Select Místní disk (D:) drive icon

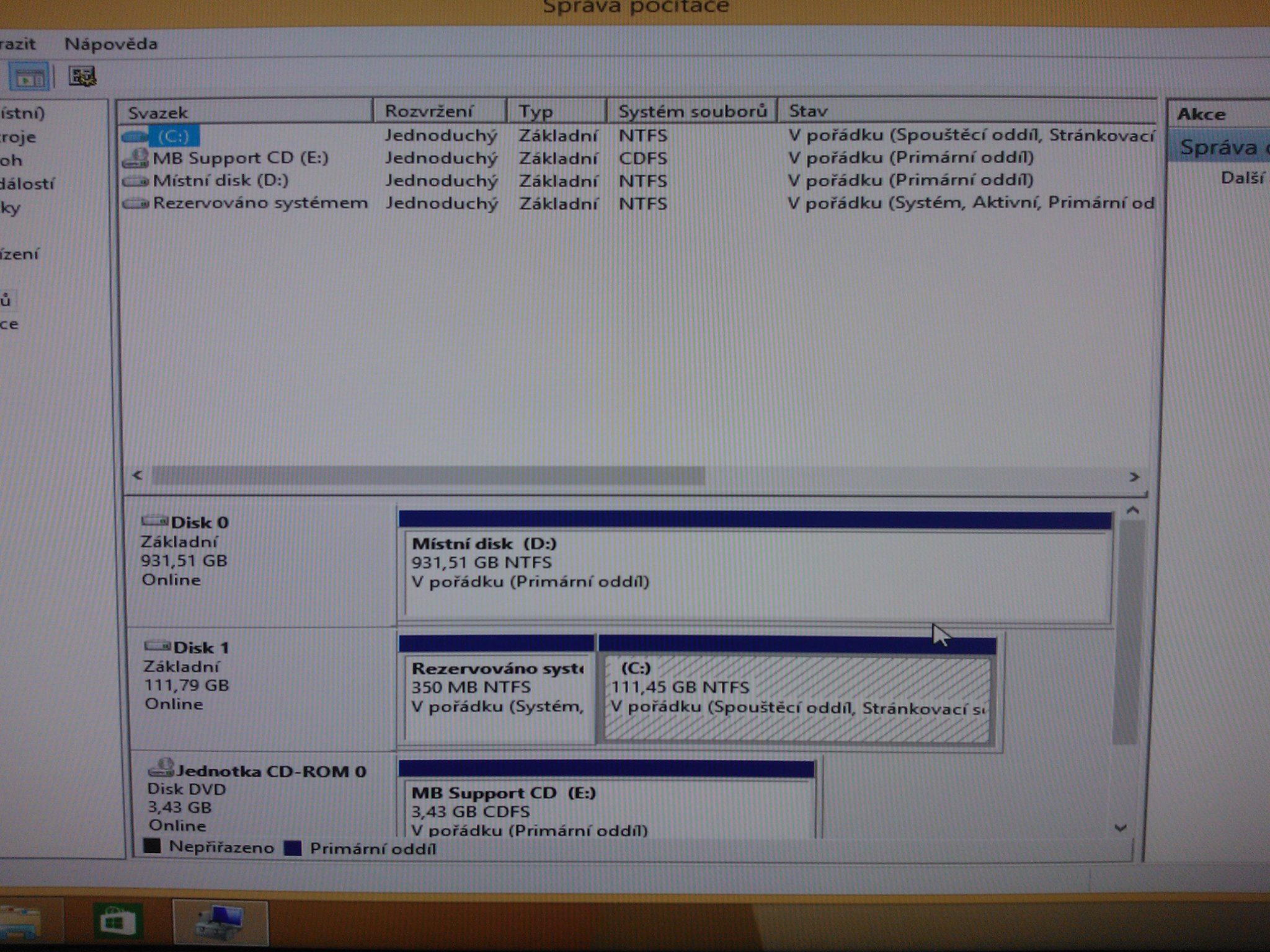(135, 181)
